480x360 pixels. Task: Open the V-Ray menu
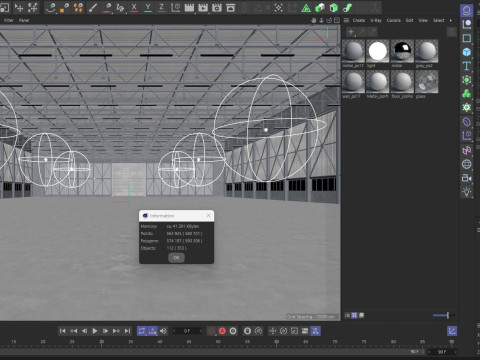coord(376,20)
